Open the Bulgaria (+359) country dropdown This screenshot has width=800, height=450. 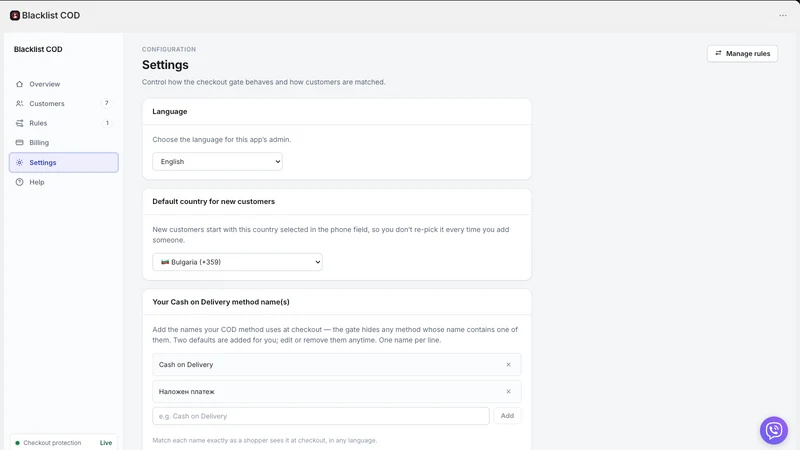pos(237,262)
